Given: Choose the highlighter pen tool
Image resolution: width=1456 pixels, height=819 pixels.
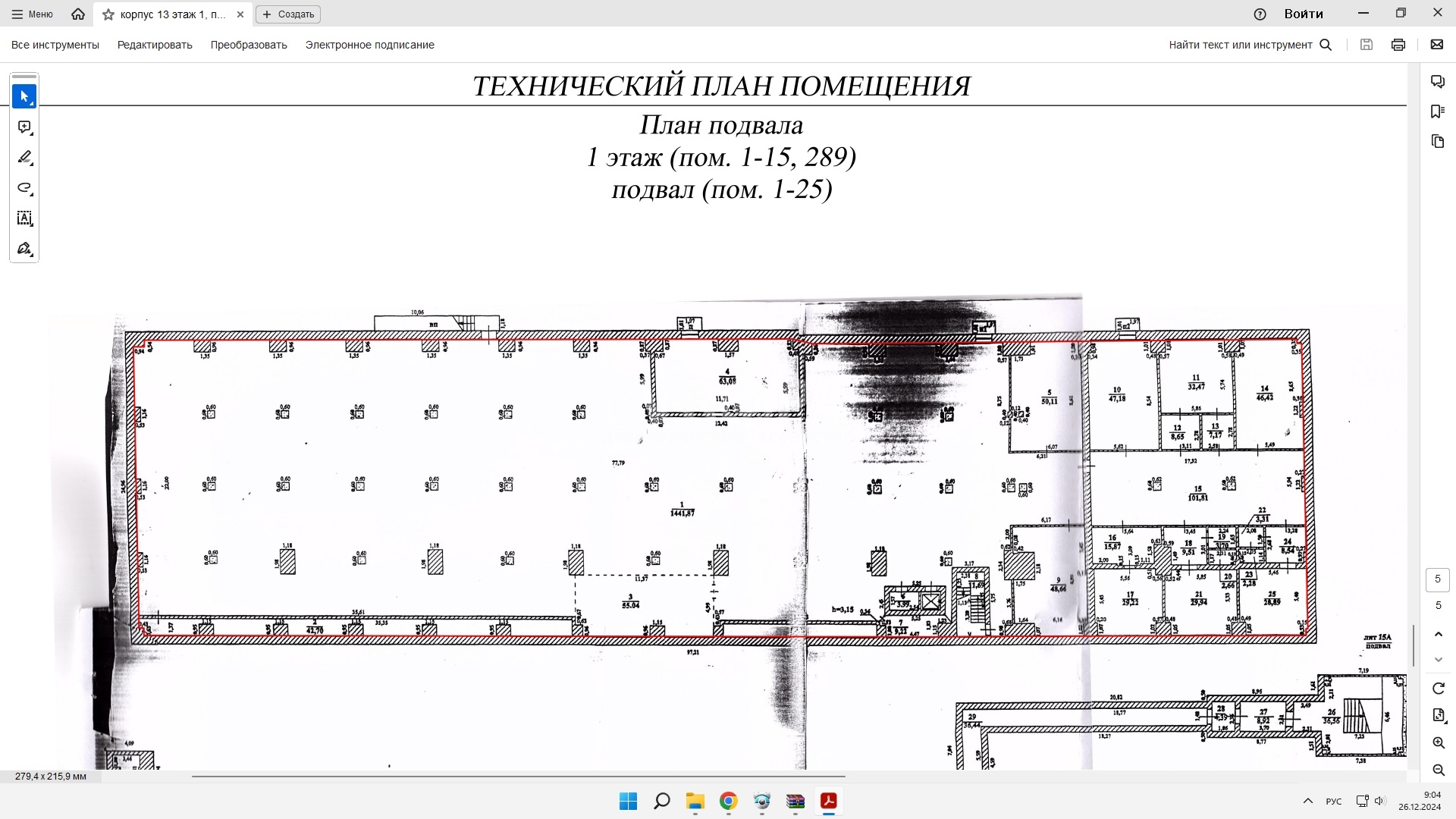Looking at the screenshot, I should click(24, 158).
